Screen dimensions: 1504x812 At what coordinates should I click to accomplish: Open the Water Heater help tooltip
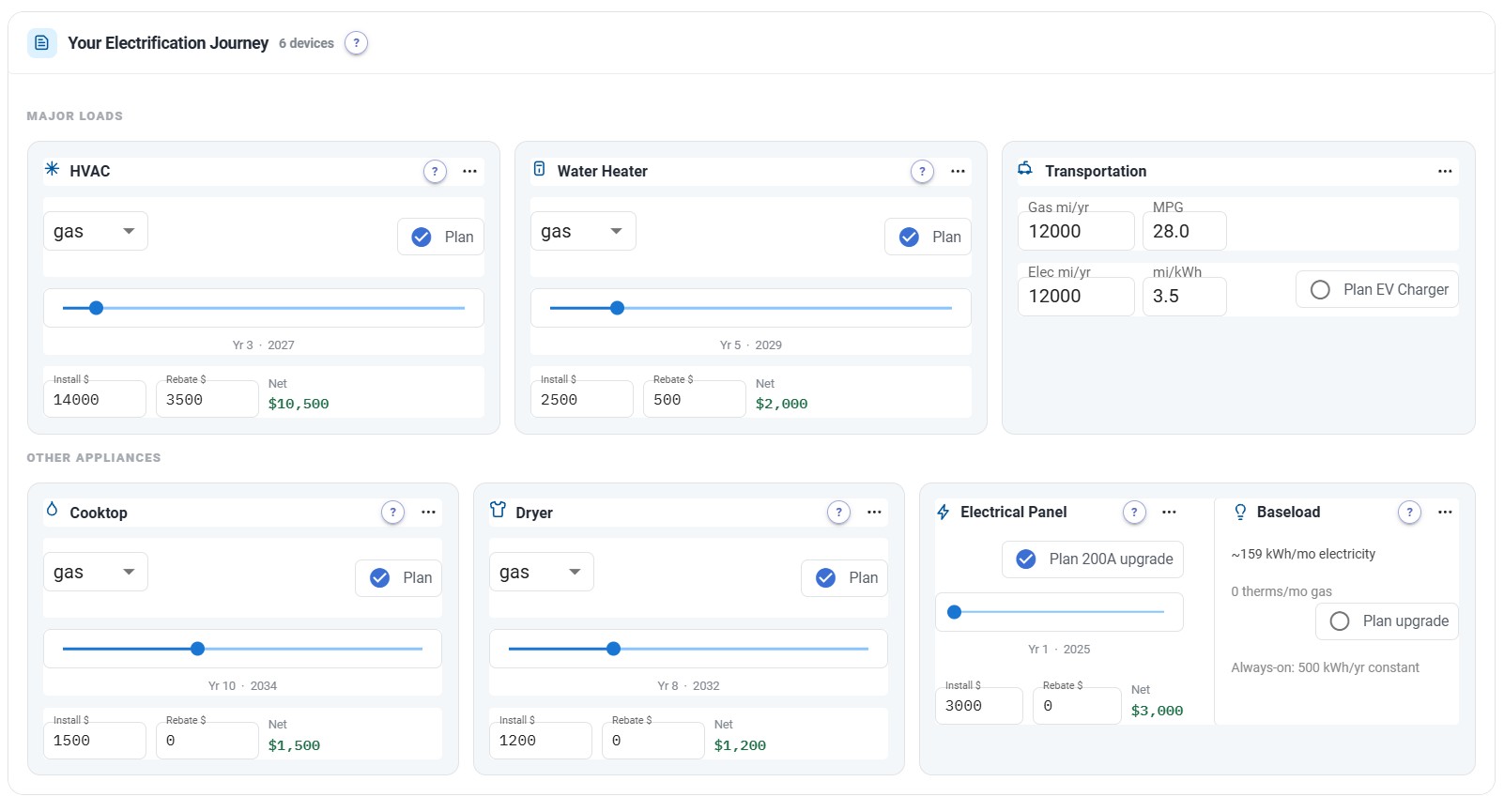922,172
